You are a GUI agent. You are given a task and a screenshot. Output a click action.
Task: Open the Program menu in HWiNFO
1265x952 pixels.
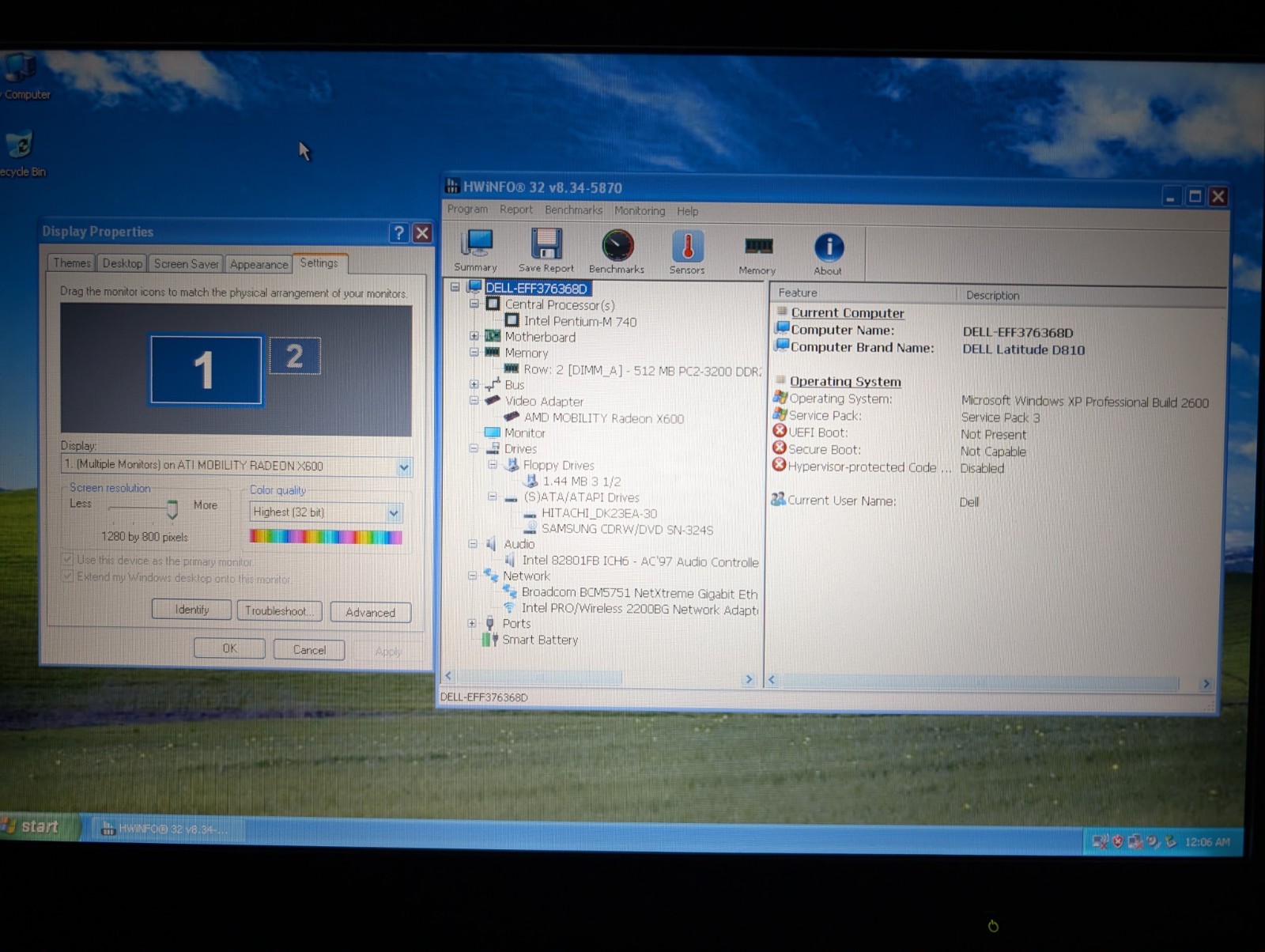[x=467, y=210]
